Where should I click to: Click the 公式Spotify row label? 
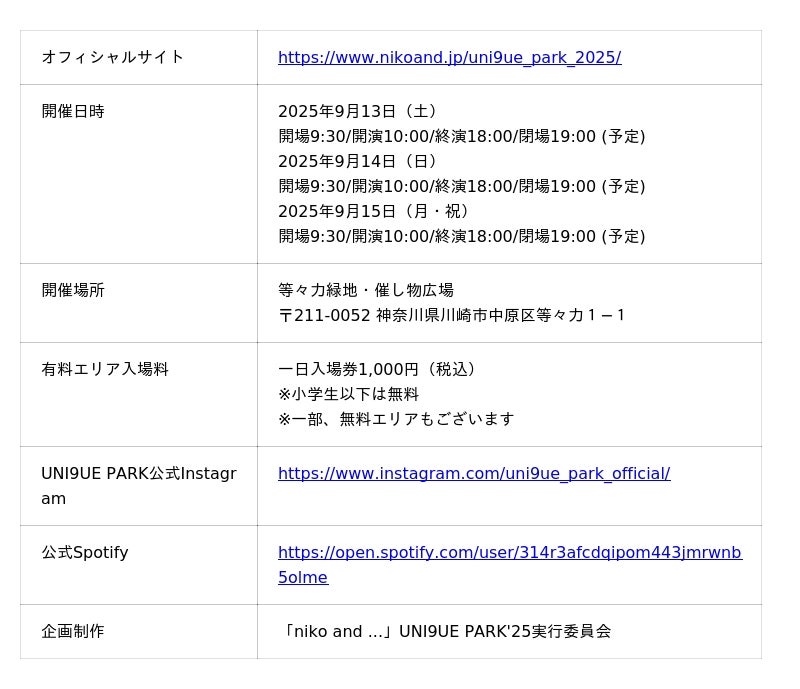85,553
